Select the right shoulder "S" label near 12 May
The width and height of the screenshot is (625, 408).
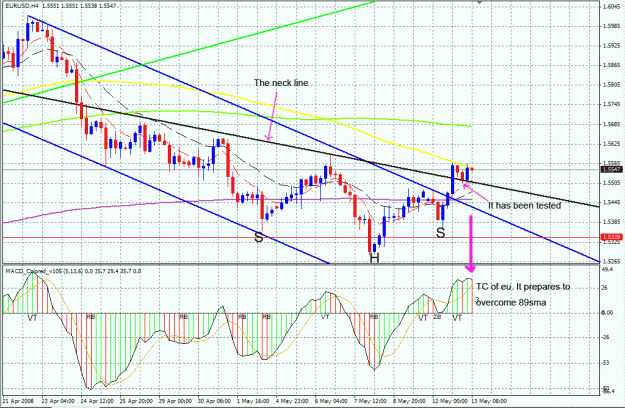pyautogui.click(x=440, y=233)
